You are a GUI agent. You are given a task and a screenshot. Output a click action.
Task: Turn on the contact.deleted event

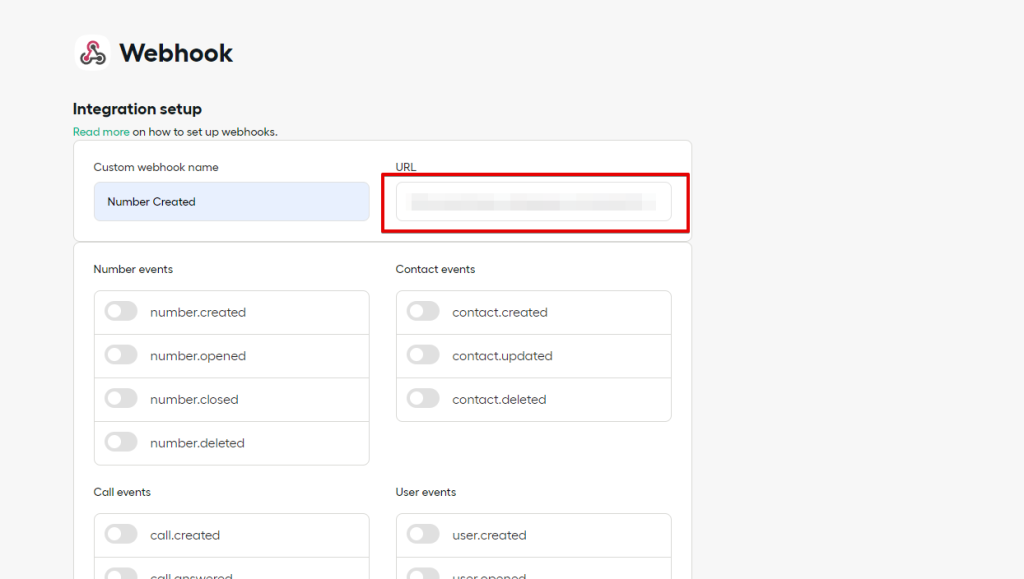point(423,399)
